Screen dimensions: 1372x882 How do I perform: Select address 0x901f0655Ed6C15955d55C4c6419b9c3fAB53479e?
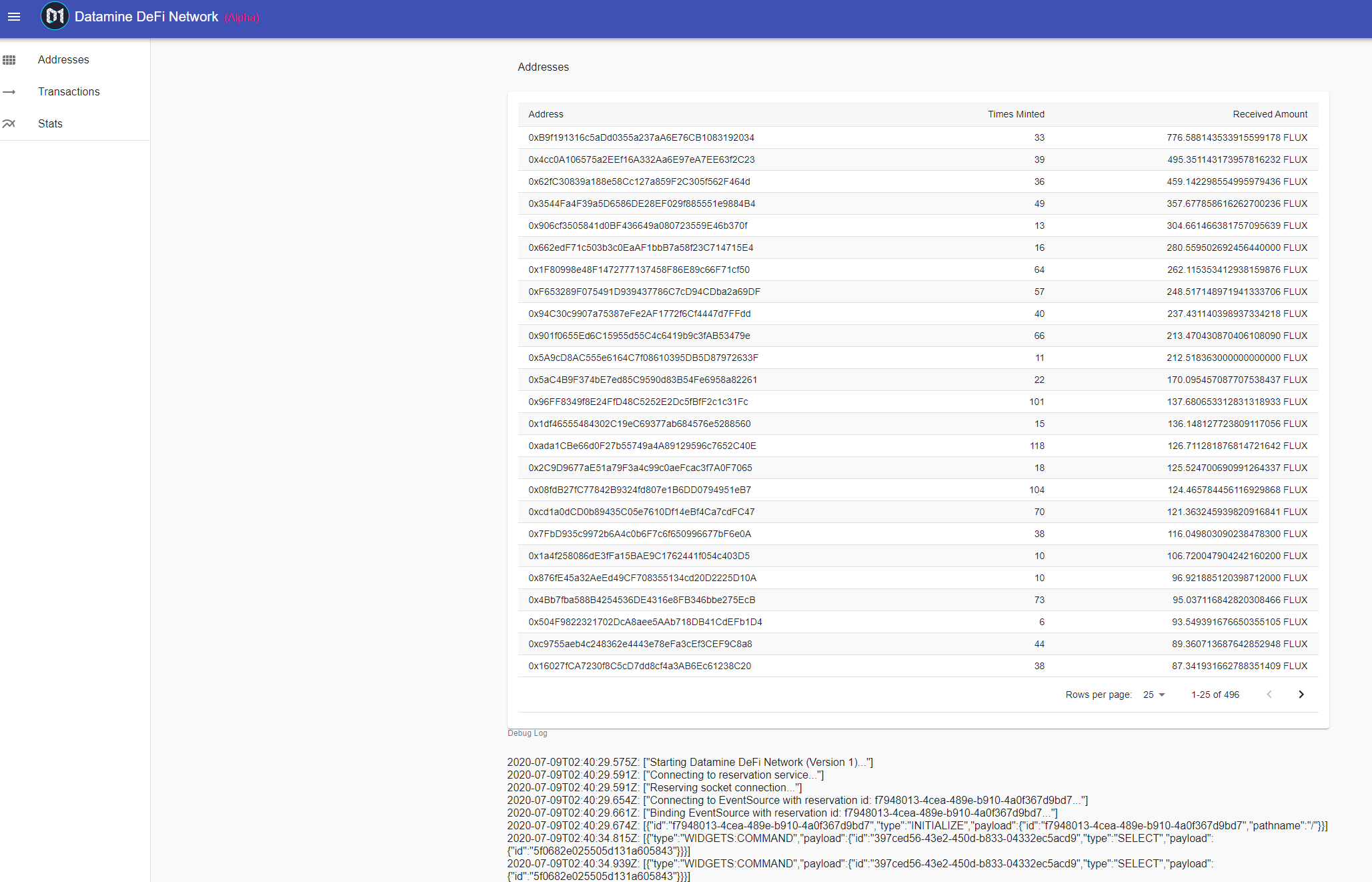coord(639,336)
